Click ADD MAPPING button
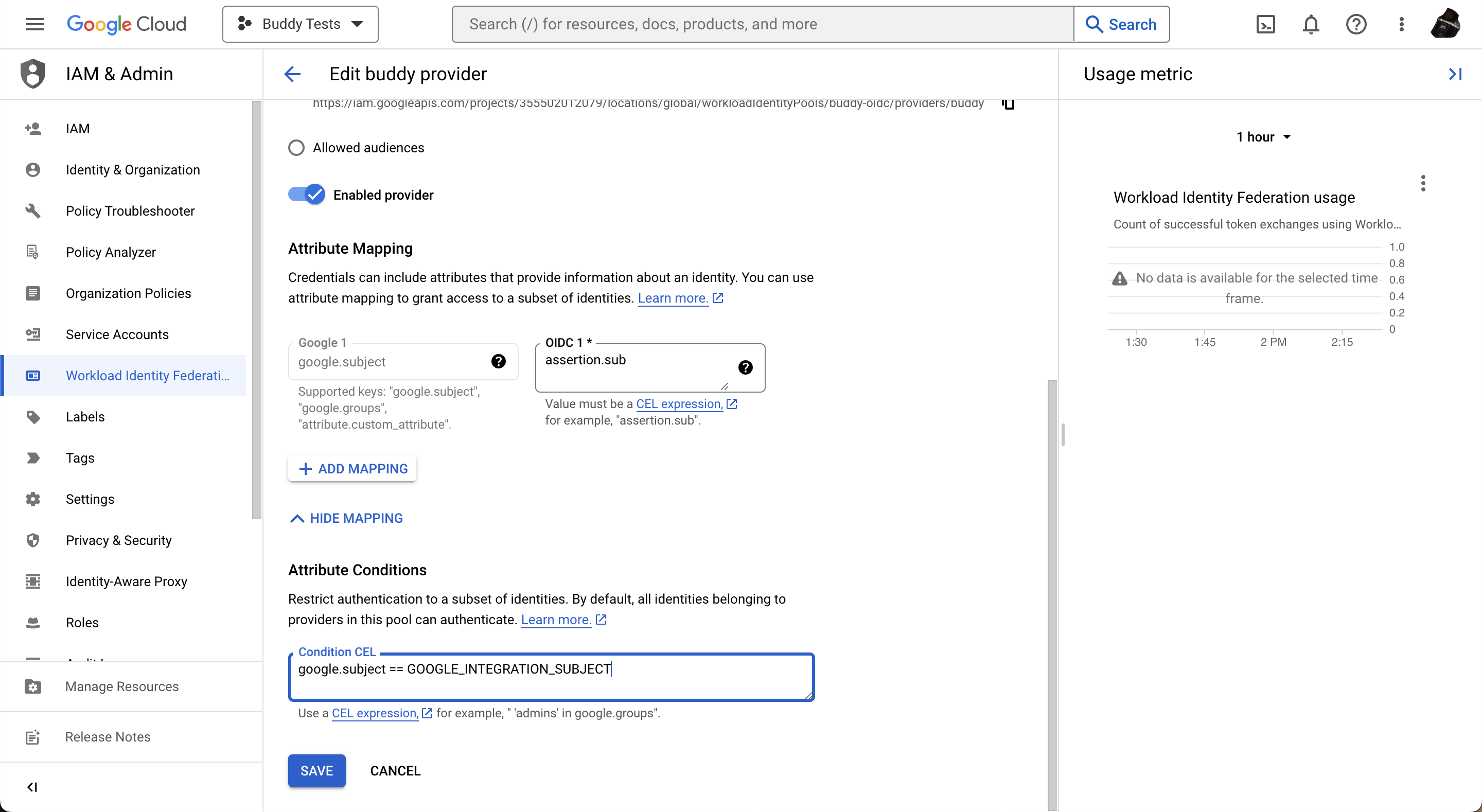The width and height of the screenshot is (1482, 812). click(x=352, y=468)
